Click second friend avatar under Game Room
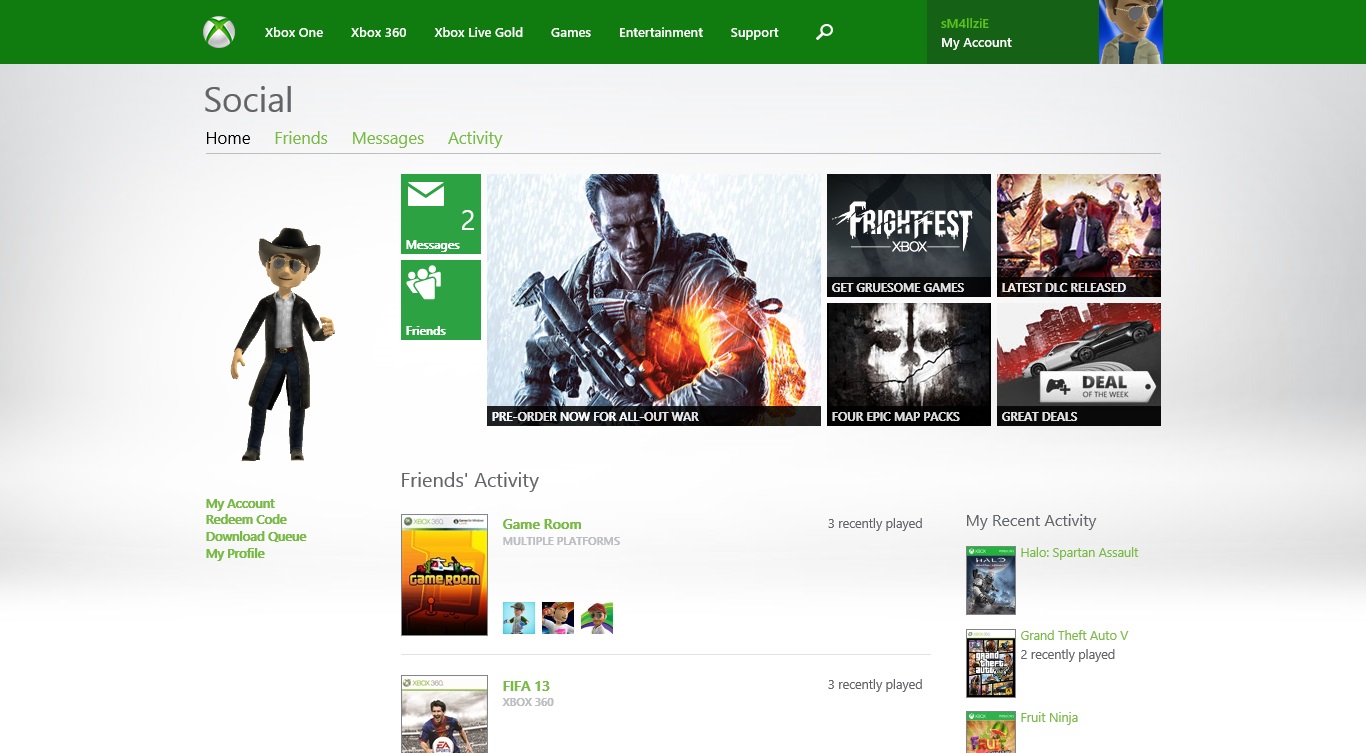Image resolution: width=1366 pixels, height=753 pixels. [x=558, y=618]
